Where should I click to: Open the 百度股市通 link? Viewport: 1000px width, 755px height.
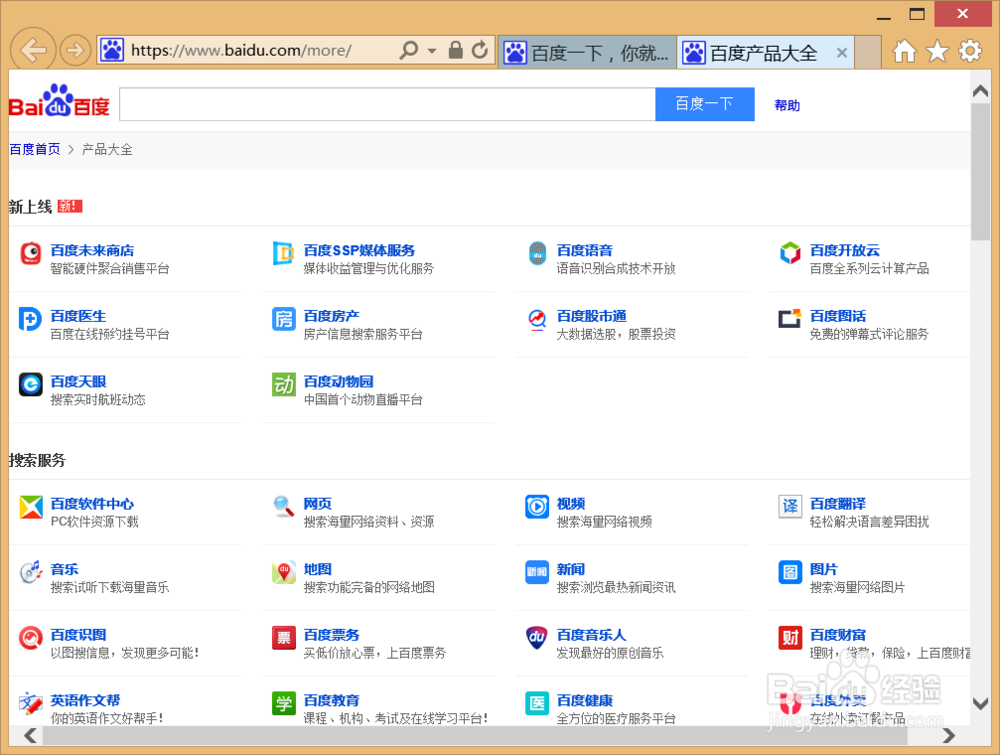(591, 316)
